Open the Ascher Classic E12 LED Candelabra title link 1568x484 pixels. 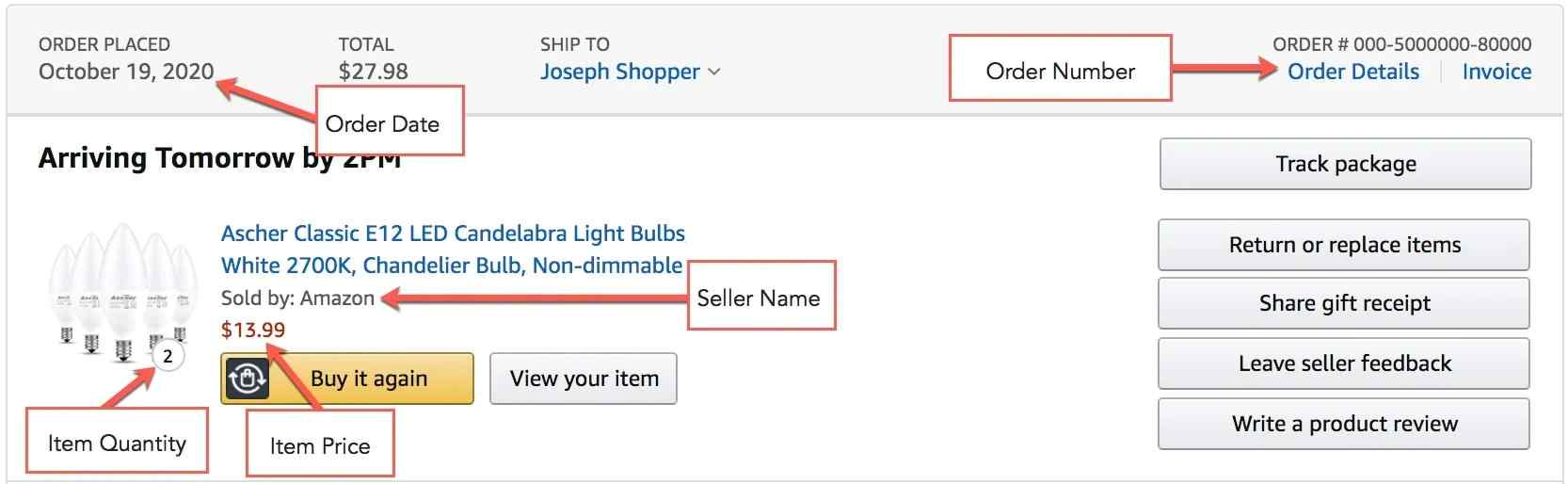click(x=453, y=234)
